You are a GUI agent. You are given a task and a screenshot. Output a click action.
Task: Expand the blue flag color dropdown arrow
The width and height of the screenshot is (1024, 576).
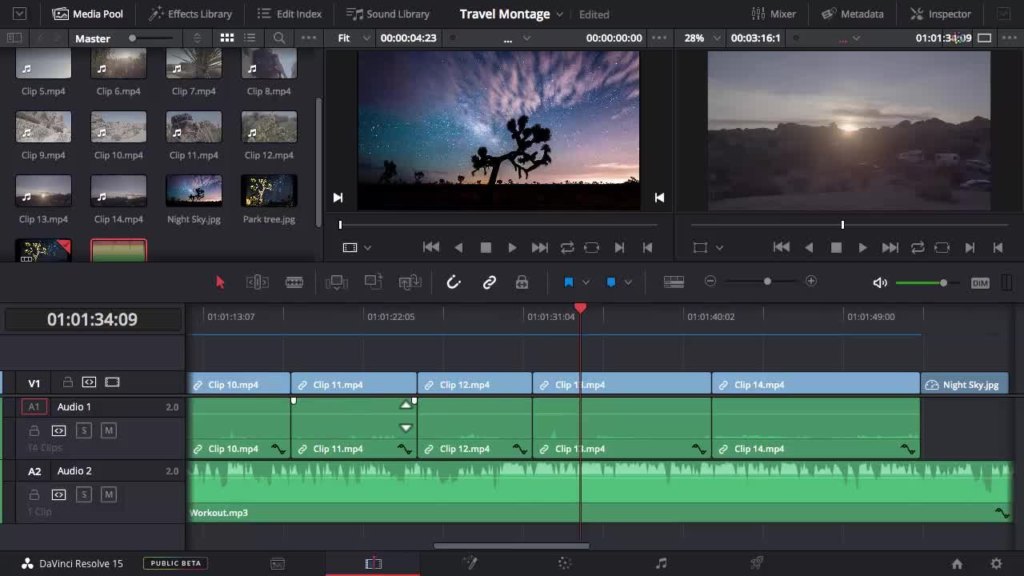point(586,282)
